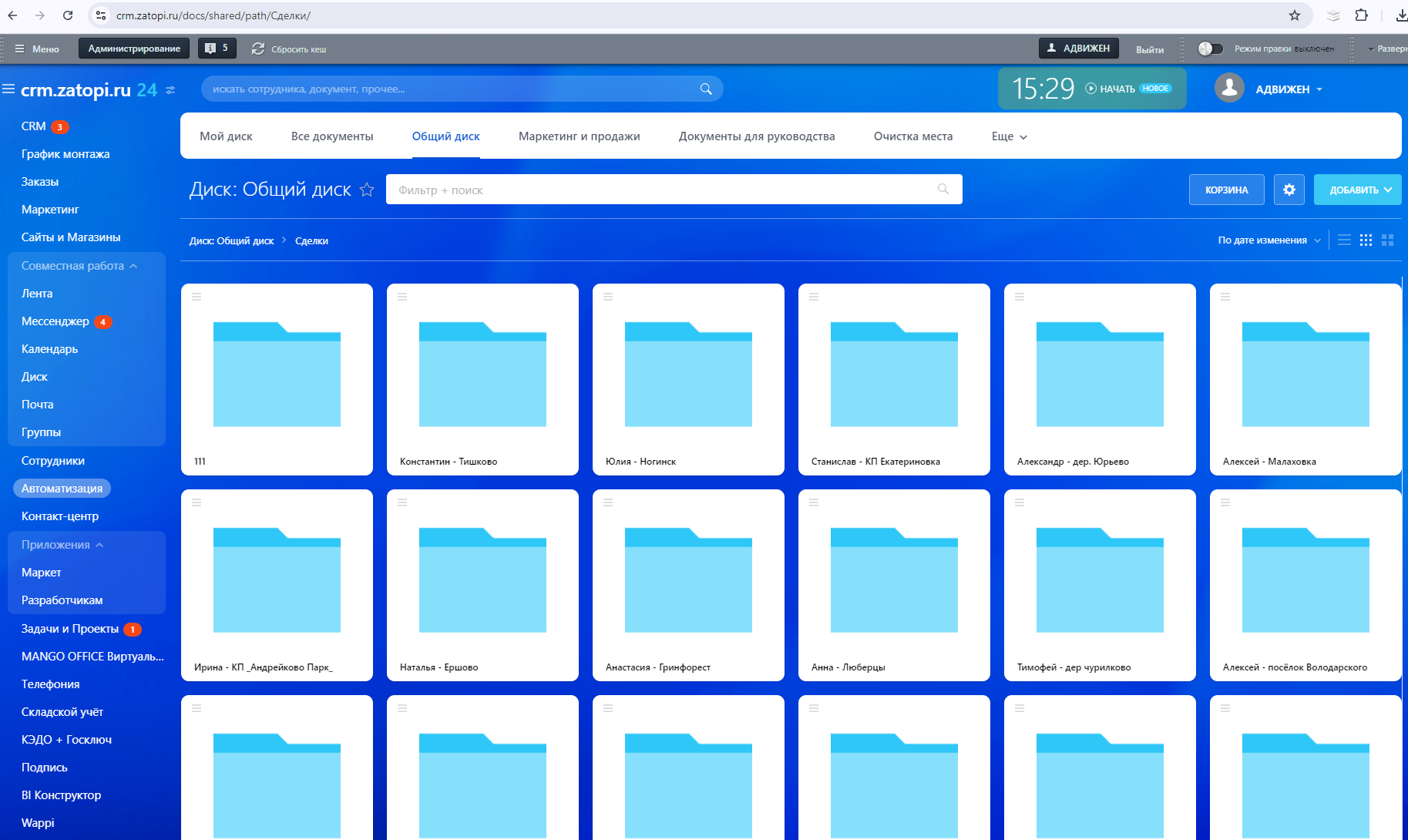The height and width of the screenshot is (840, 1408).
Task: Open the action menu of Константин - Тишково folder
Action: (x=402, y=297)
